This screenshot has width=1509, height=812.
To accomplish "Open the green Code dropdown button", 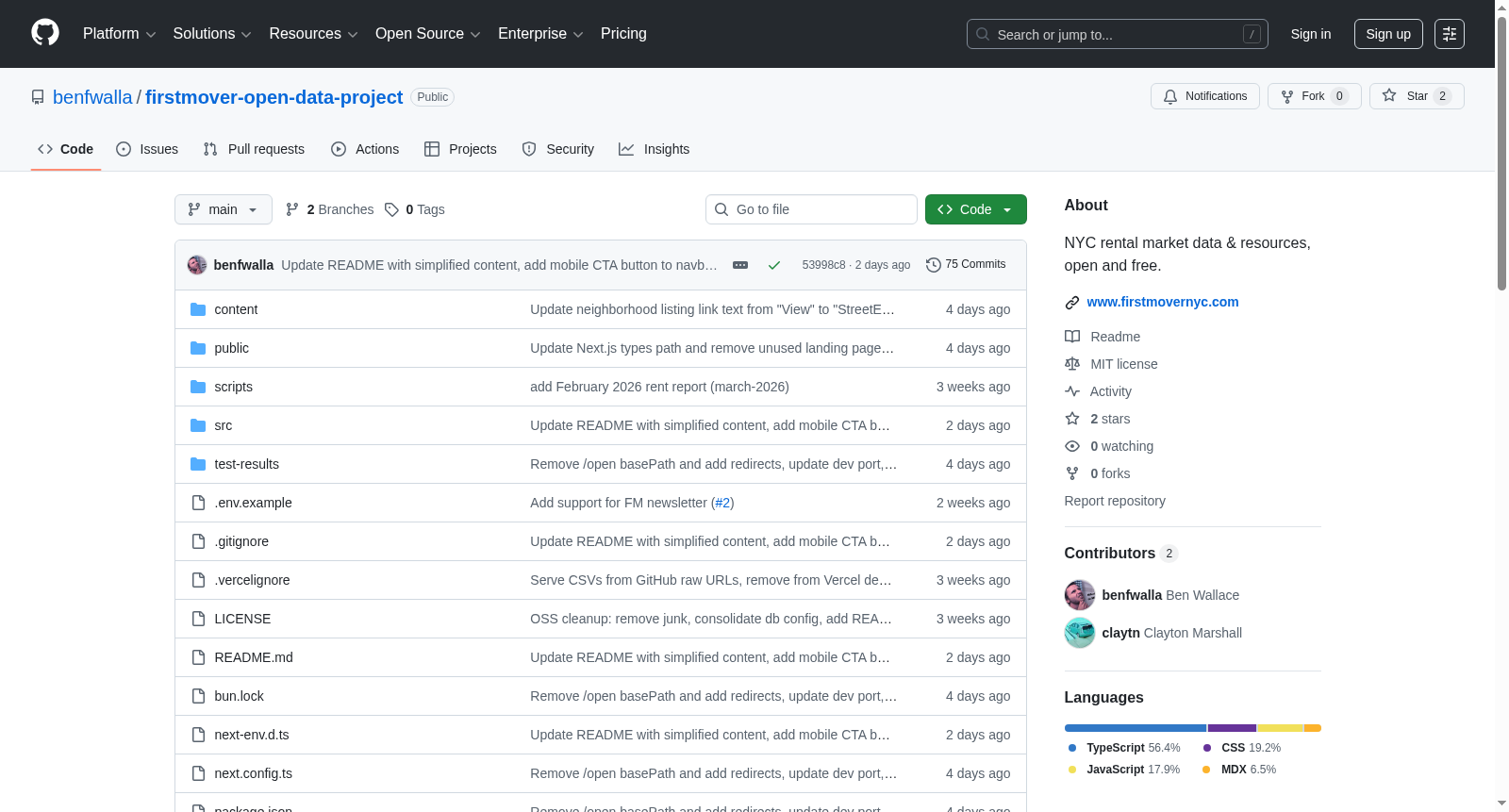I will [975, 209].
